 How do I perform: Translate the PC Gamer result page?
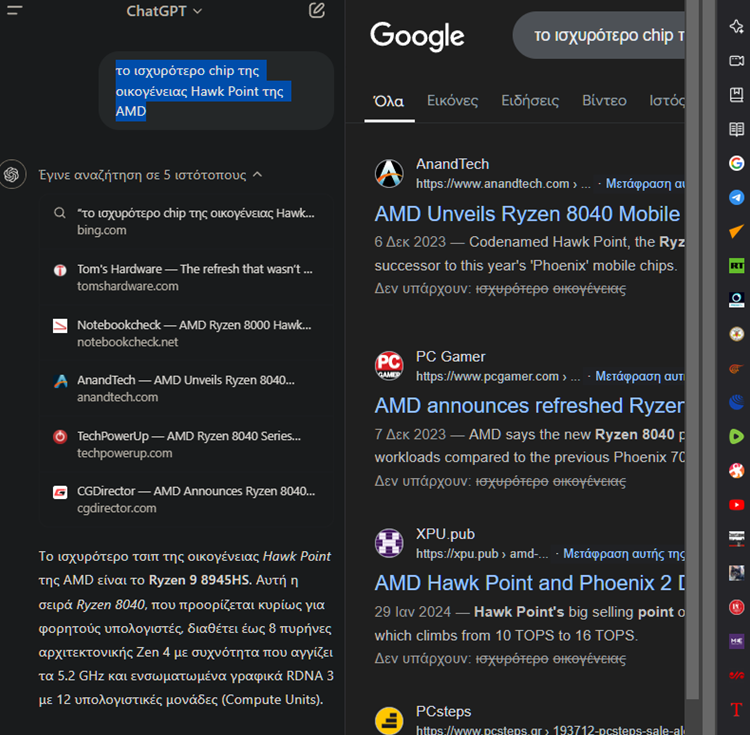pyautogui.click(x=640, y=376)
